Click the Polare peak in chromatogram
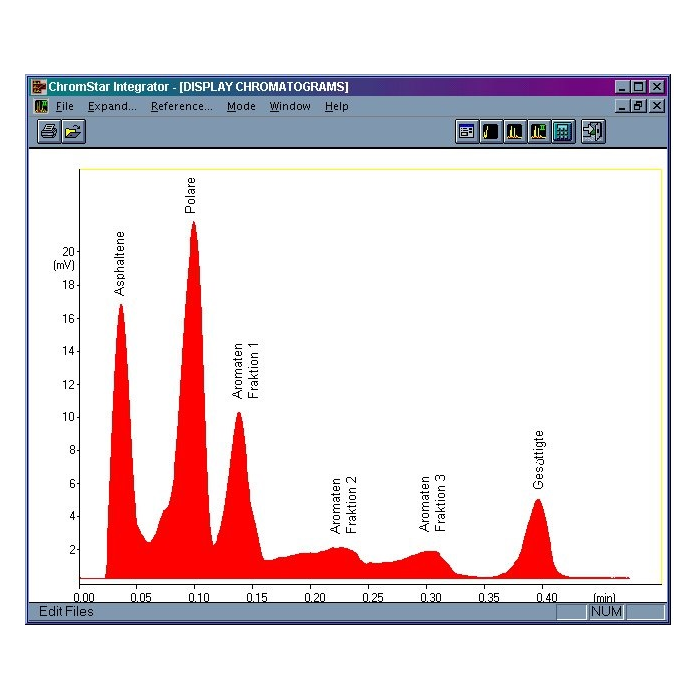 coord(193,300)
